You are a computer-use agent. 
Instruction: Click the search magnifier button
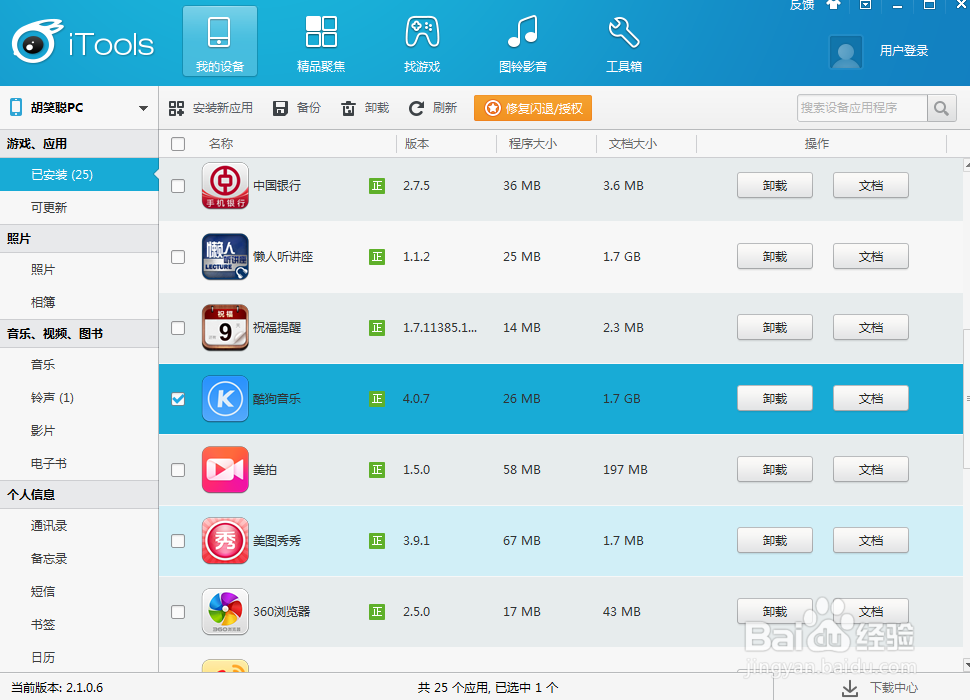[x=942, y=108]
